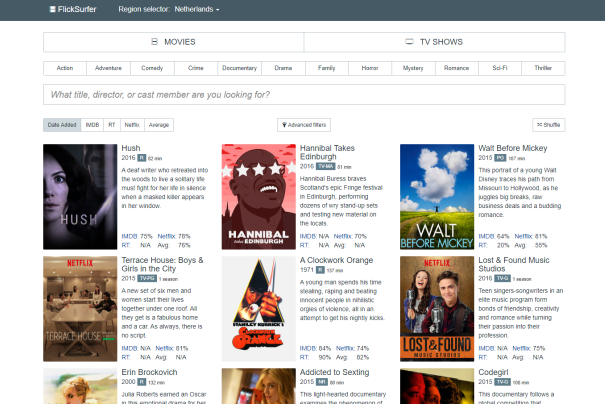605x404 pixels.
Task: Open the Addicted to Sexting poster thumbnail
Action: [x=259, y=386]
